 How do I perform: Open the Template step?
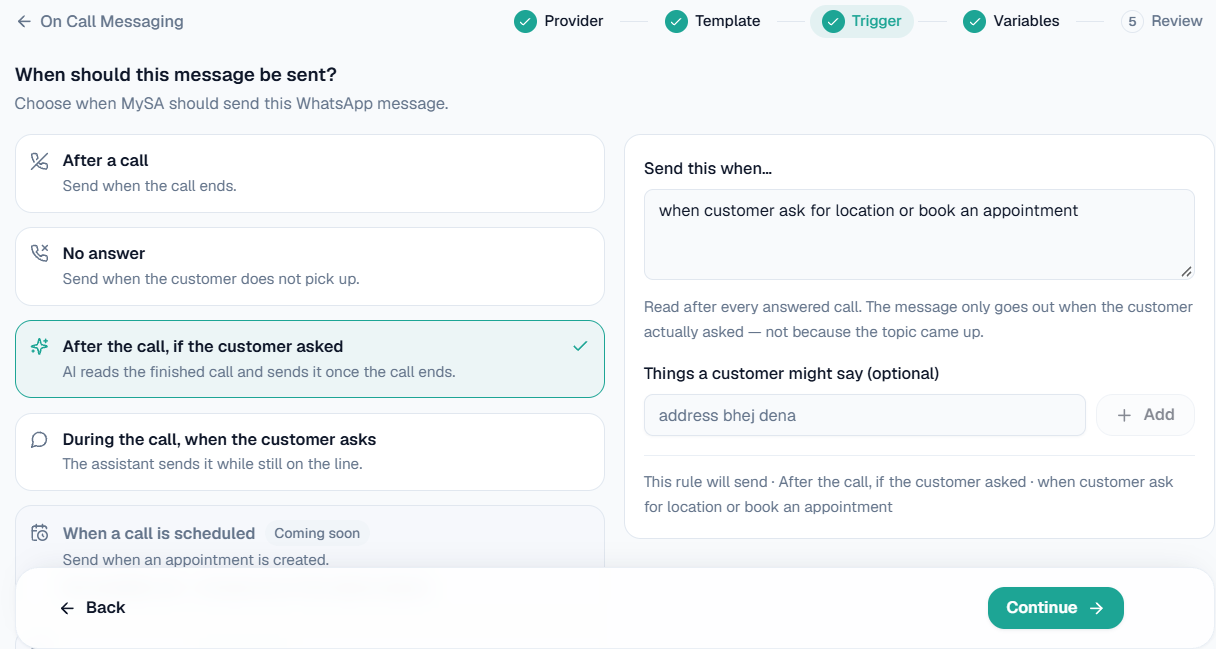click(713, 21)
